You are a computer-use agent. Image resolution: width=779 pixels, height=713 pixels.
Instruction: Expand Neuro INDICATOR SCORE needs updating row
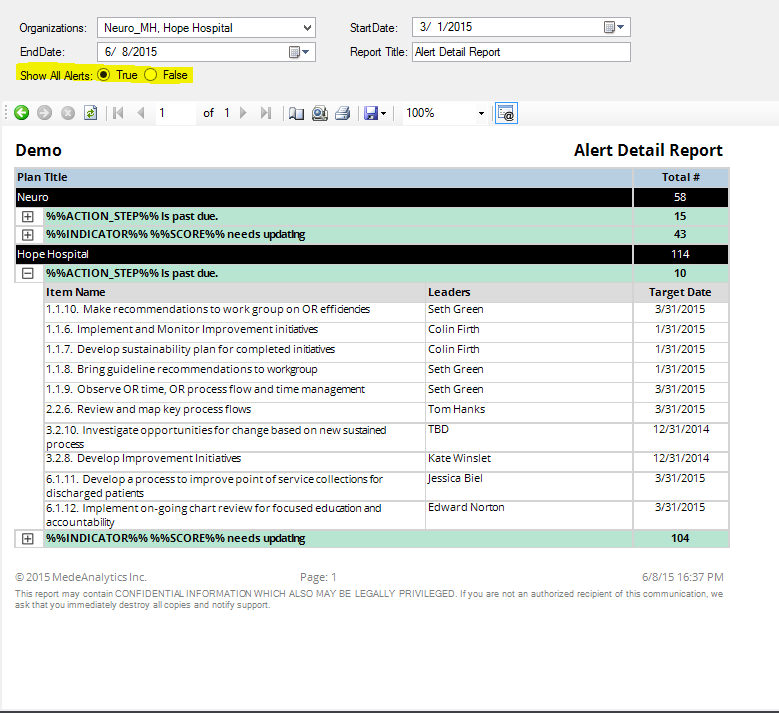[x=28, y=235]
